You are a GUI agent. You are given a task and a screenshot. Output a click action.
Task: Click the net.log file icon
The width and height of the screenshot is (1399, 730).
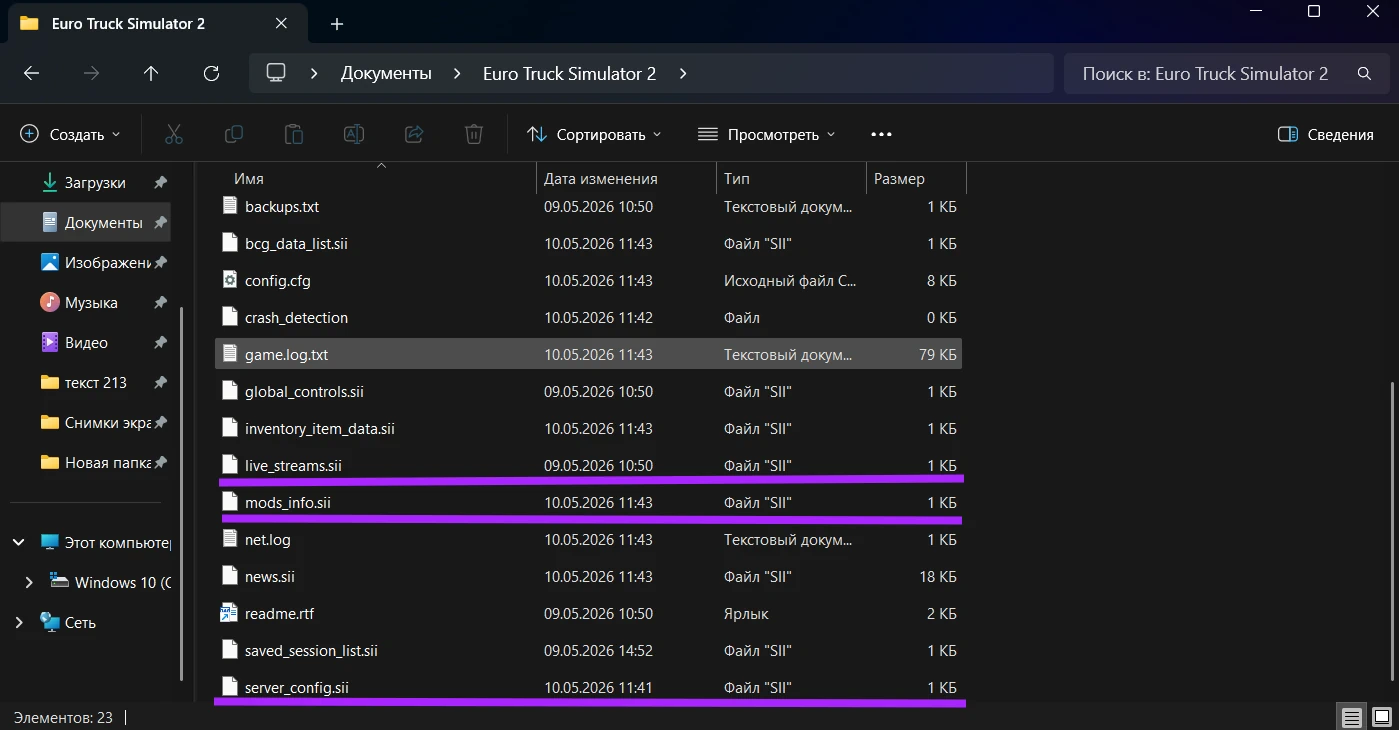[x=229, y=539]
